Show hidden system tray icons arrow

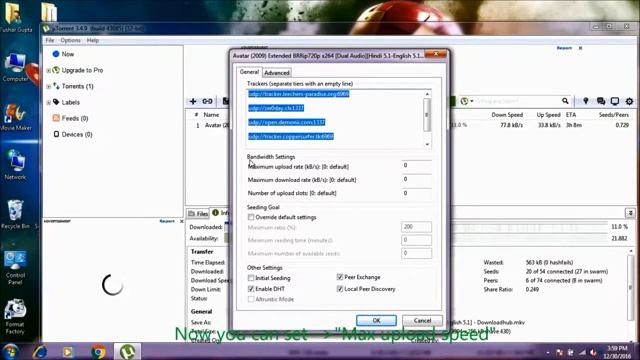(x=548, y=352)
